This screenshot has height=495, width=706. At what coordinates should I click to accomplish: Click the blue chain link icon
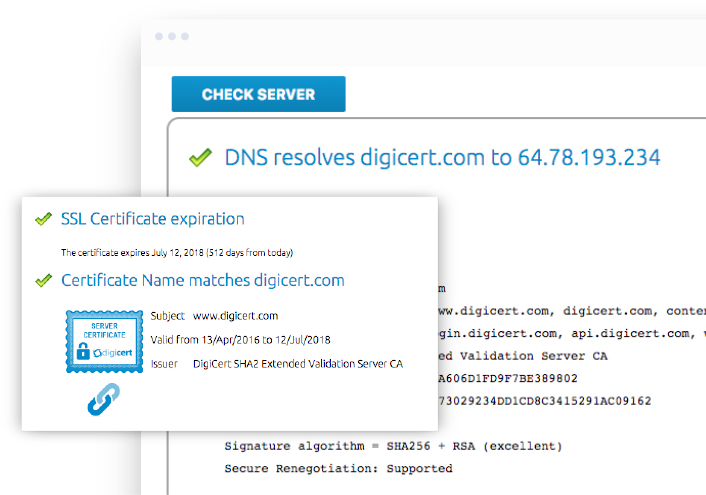point(104,399)
